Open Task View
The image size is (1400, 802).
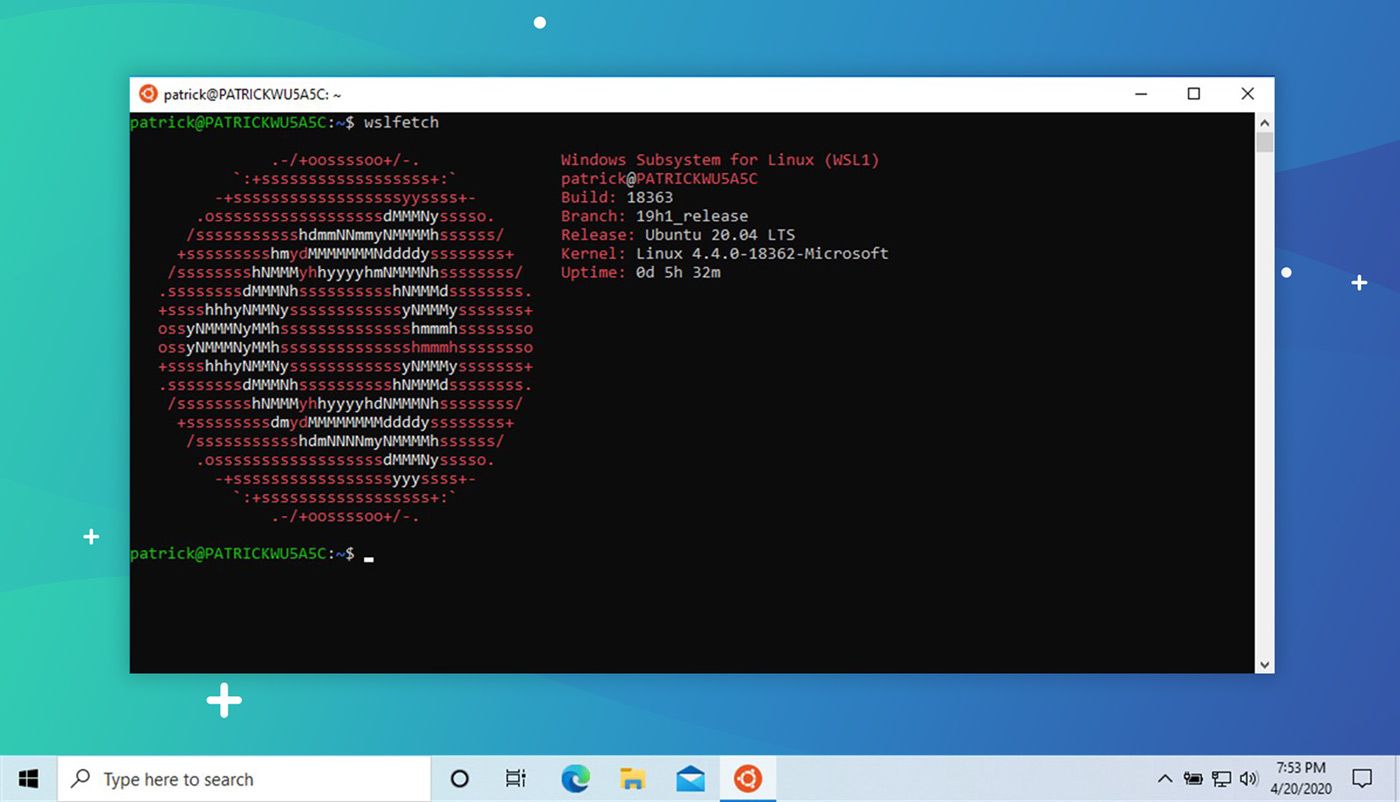514,778
